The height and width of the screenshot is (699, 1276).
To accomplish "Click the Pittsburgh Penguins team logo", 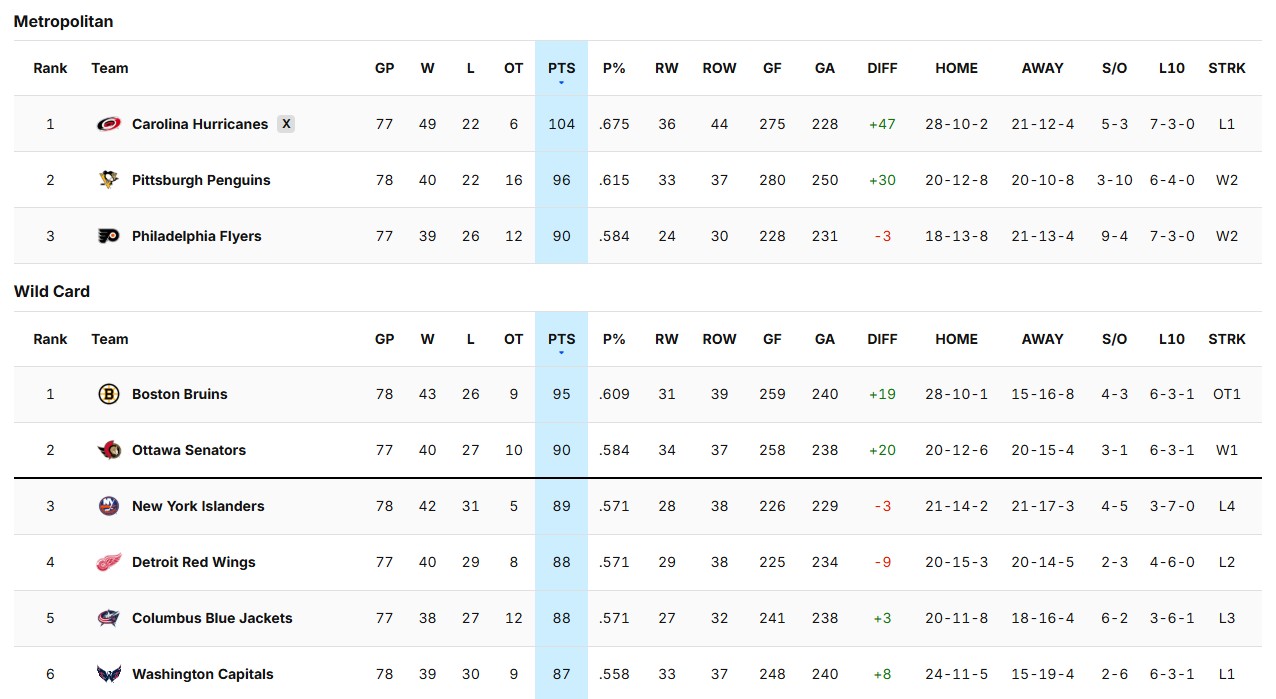I will pos(108,180).
